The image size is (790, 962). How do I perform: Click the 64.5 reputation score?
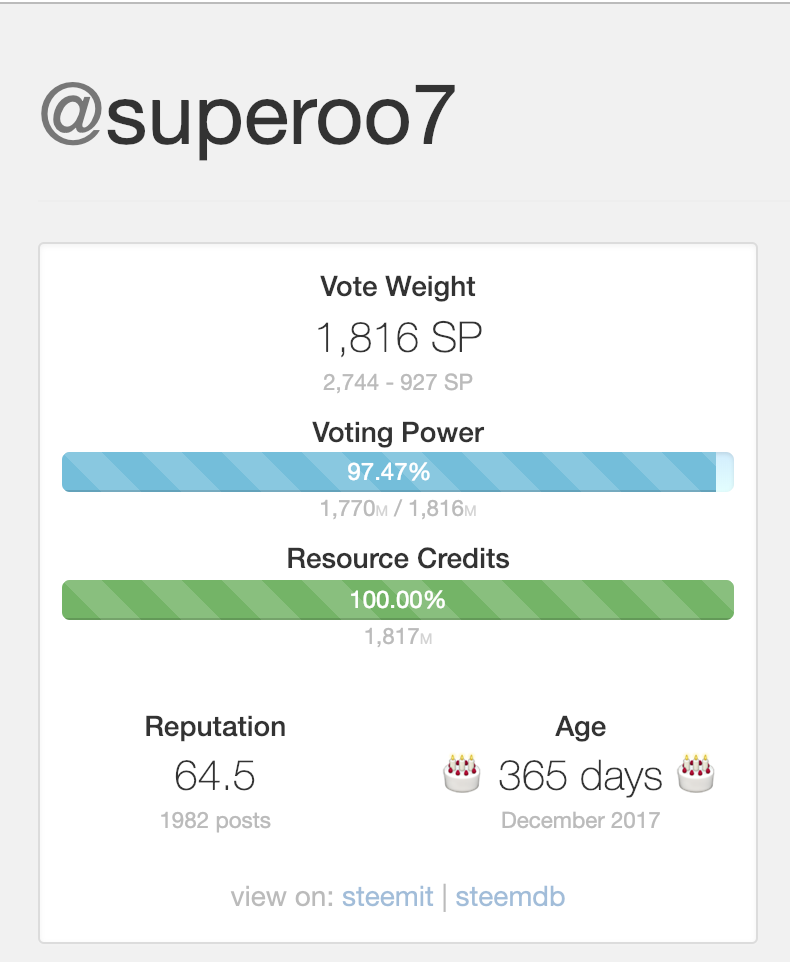tap(215, 775)
